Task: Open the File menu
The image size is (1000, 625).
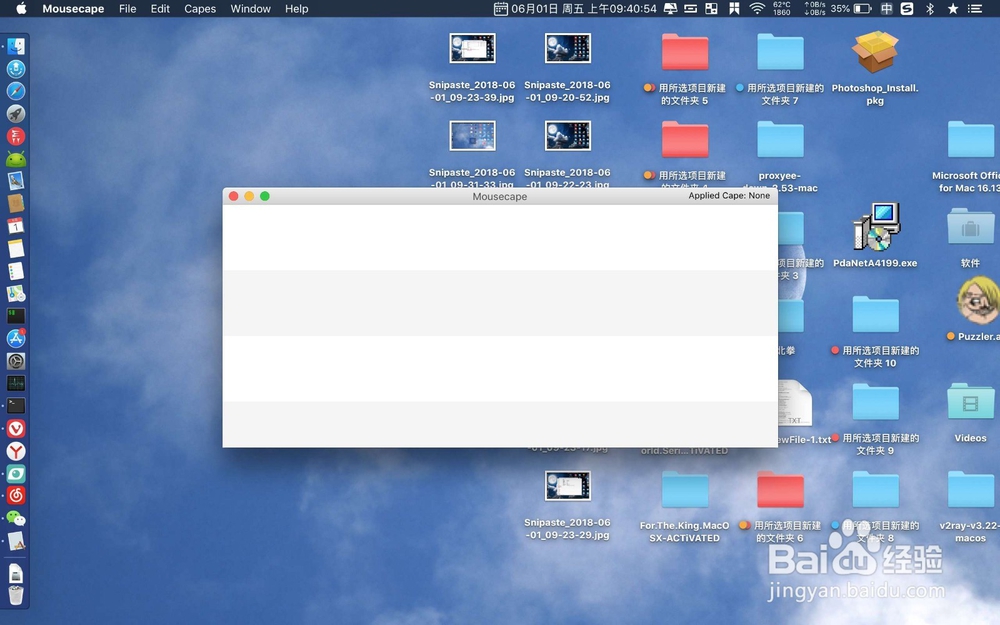Action: point(128,9)
